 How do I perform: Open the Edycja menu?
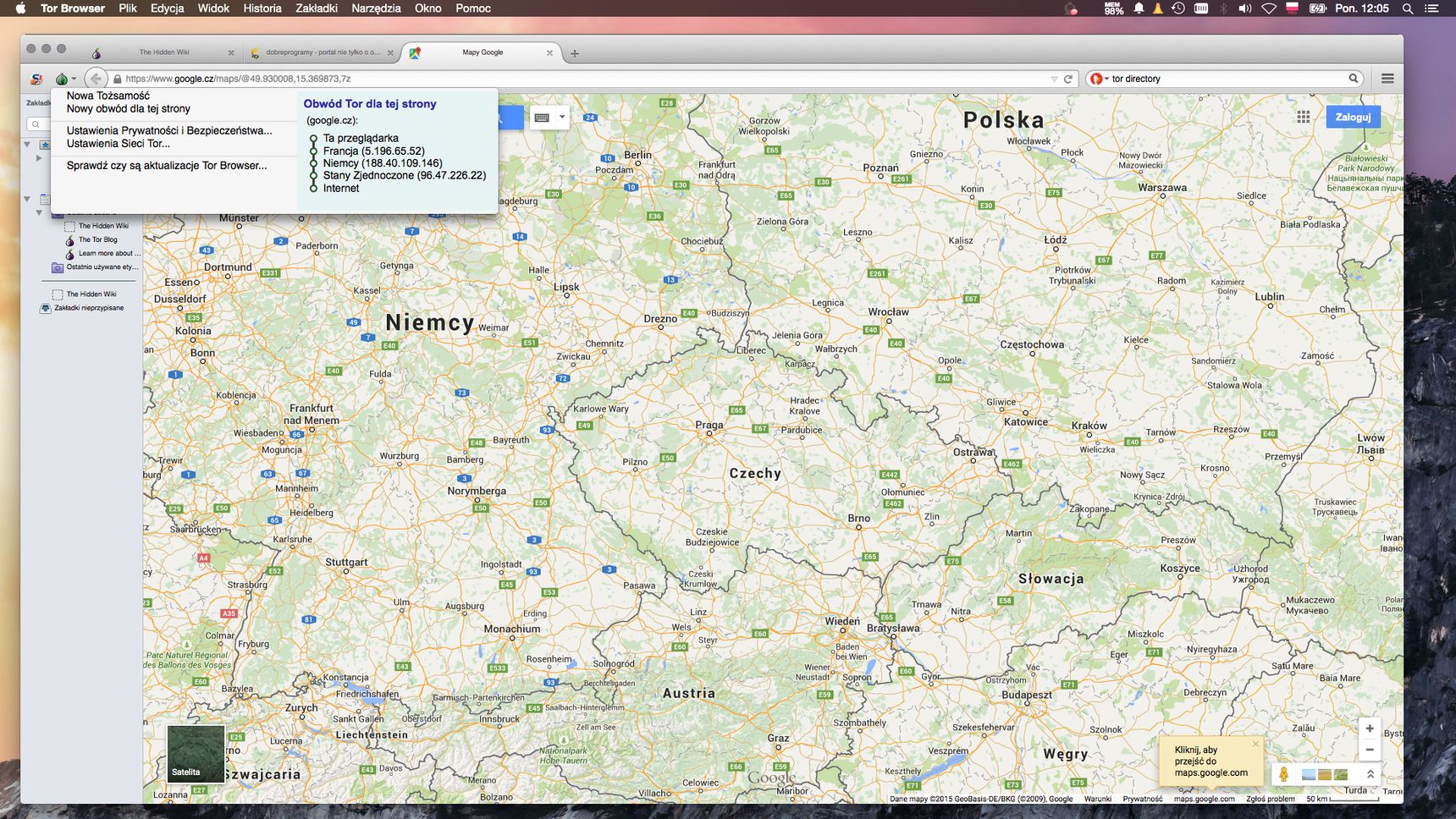(x=167, y=8)
